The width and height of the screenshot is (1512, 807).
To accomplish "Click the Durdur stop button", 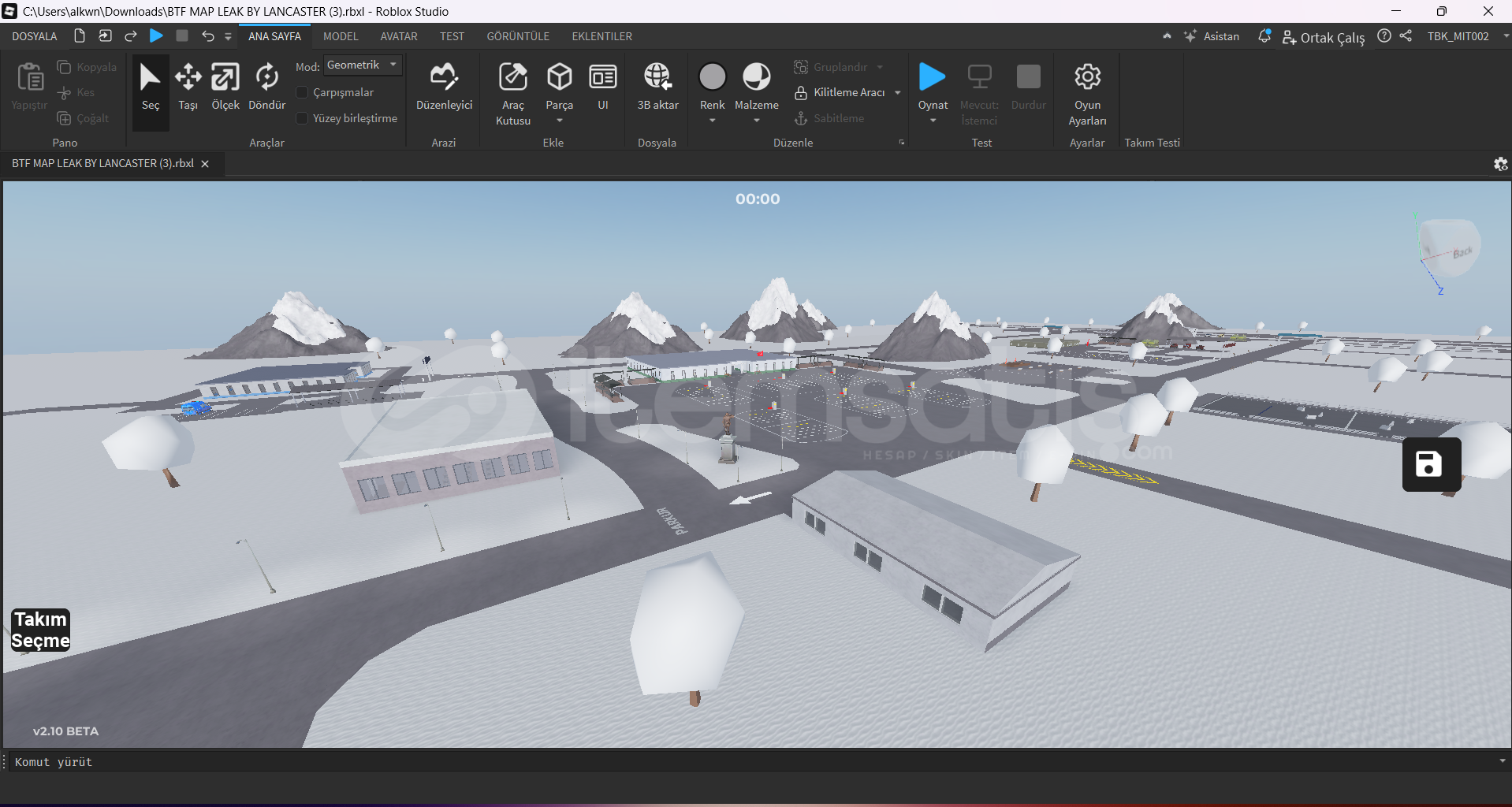I will click(x=1028, y=87).
